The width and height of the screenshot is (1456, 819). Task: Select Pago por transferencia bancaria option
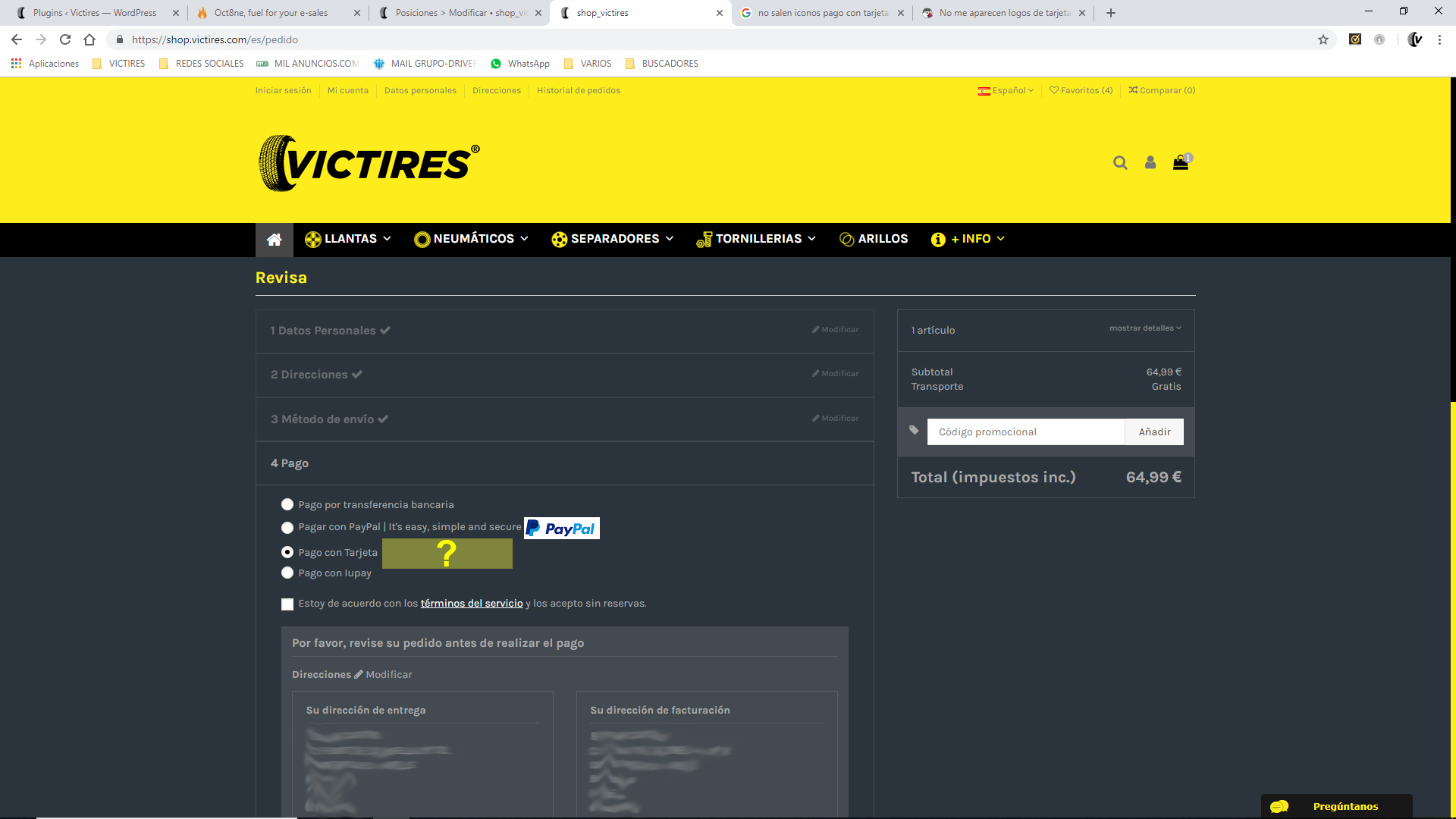pyautogui.click(x=287, y=505)
